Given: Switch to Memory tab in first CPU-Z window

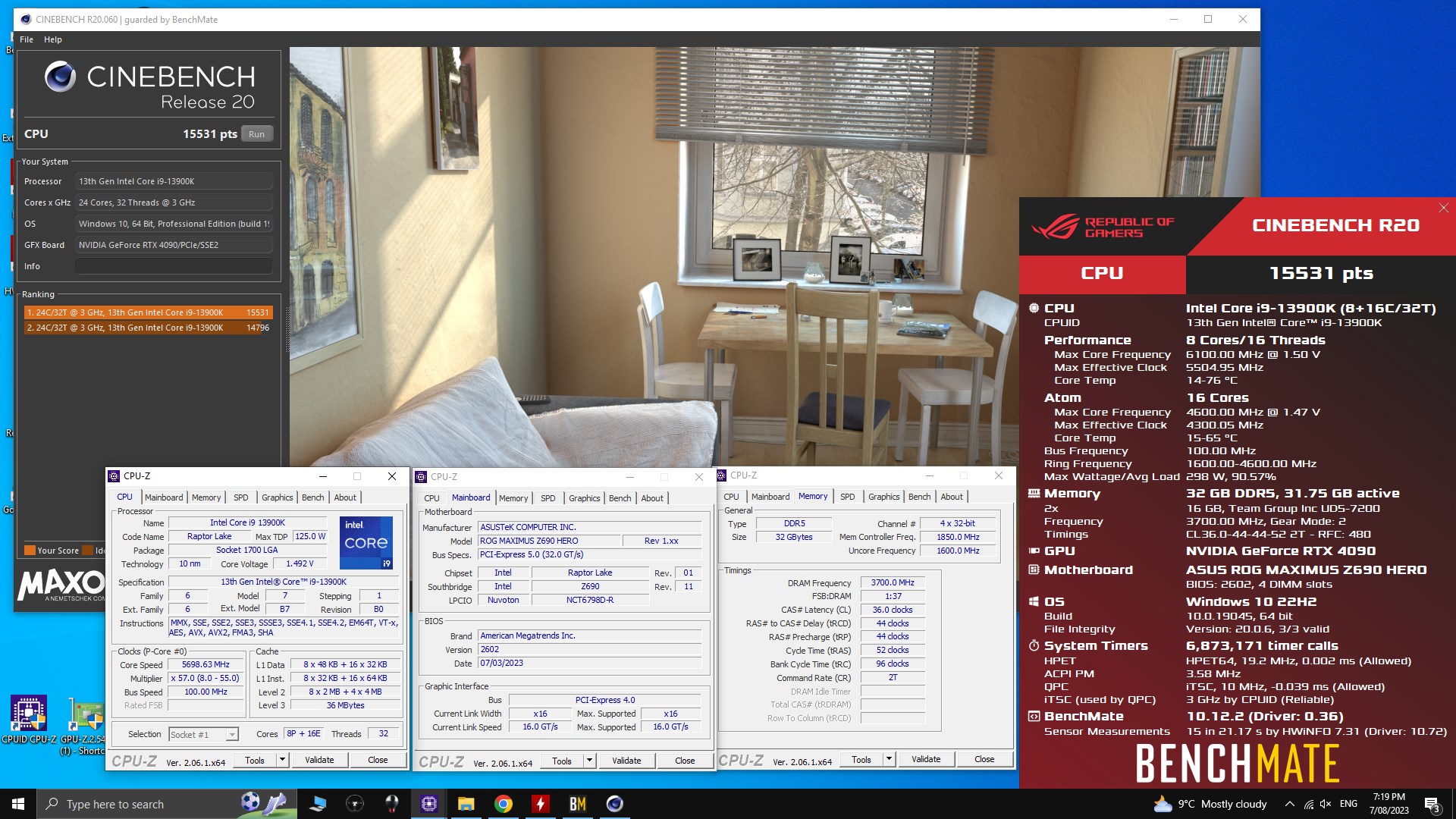Looking at the screenshot, I should point(206,497).
